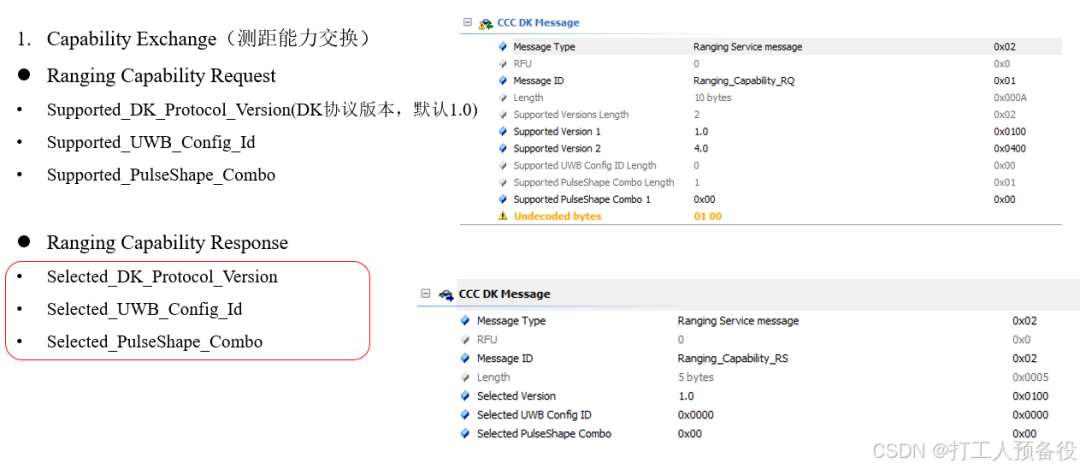Select the Undecoded bytes warning icon
1080x469 pixels.
click(x=503, y=216)
